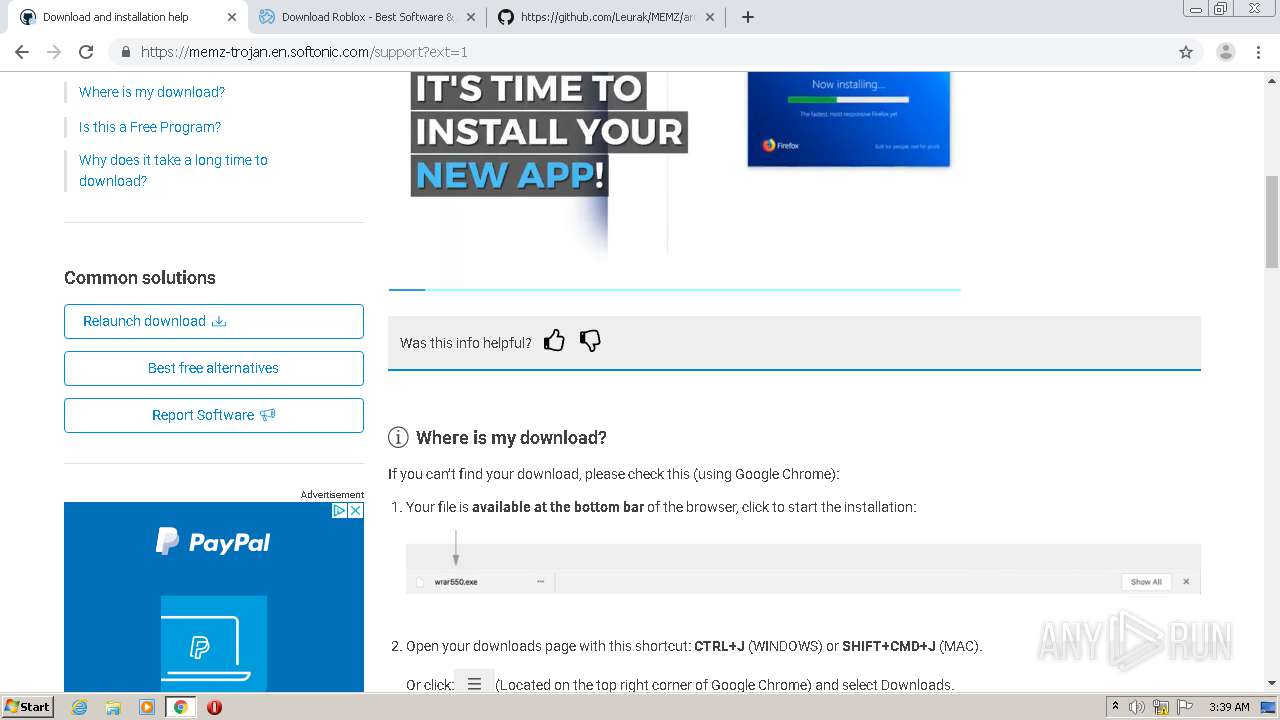View site security padlock info
The height and width of the screenshot is (720, 1280).
click(125, 52)
